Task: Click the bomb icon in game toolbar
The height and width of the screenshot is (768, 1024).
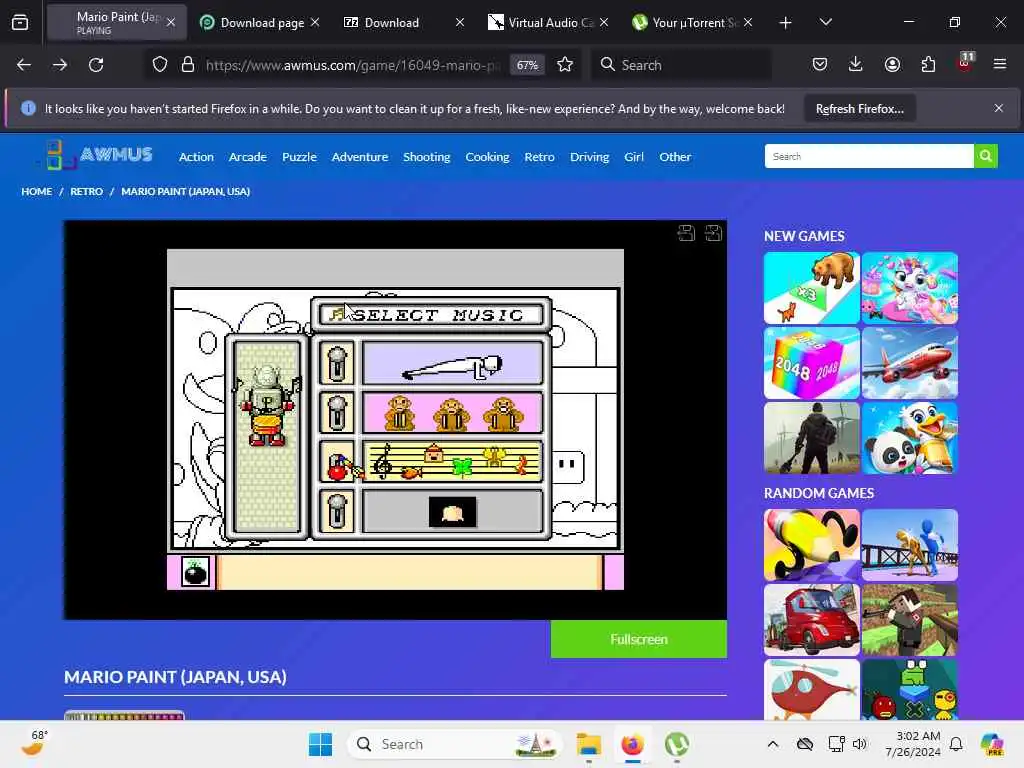Action: pos(195,572)
